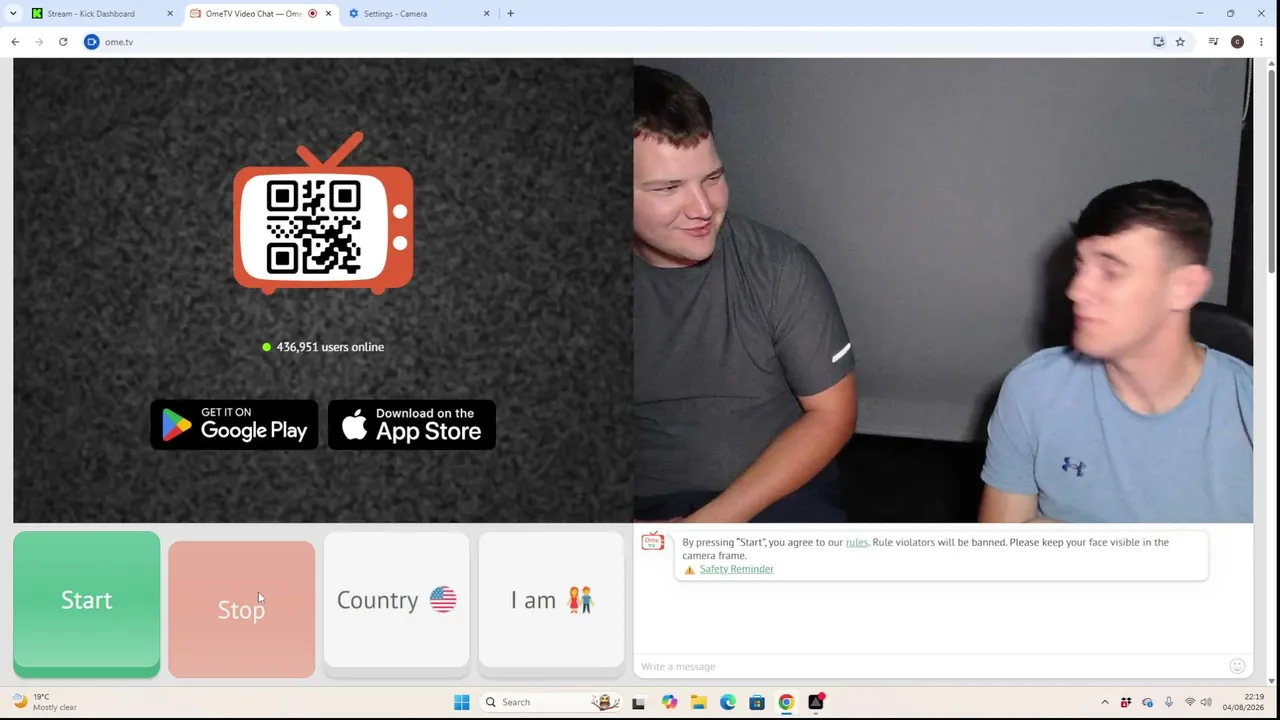Click the camera site-info icon in address bar
The height and width of the screenshot is (720, 1280).
tap(92, 42)
